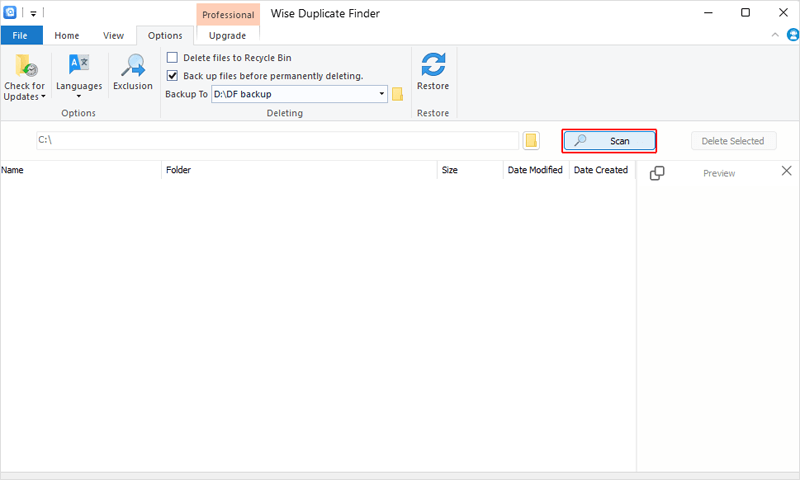The width and height of the screenshot is (800, 480).
Task: Open the File menu
Action: pos(20,35)
